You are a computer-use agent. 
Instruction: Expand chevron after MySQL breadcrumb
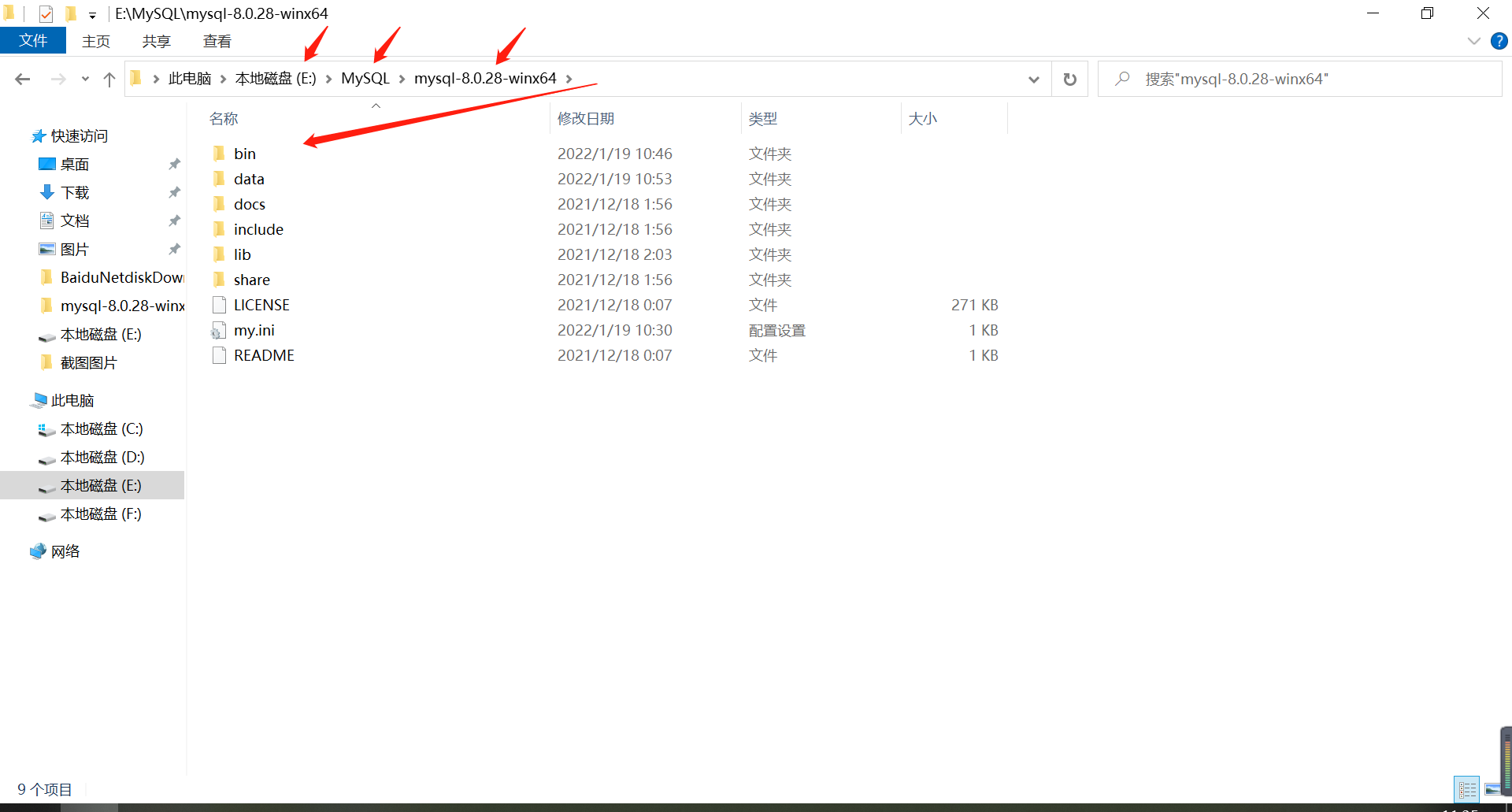[402, 79]
